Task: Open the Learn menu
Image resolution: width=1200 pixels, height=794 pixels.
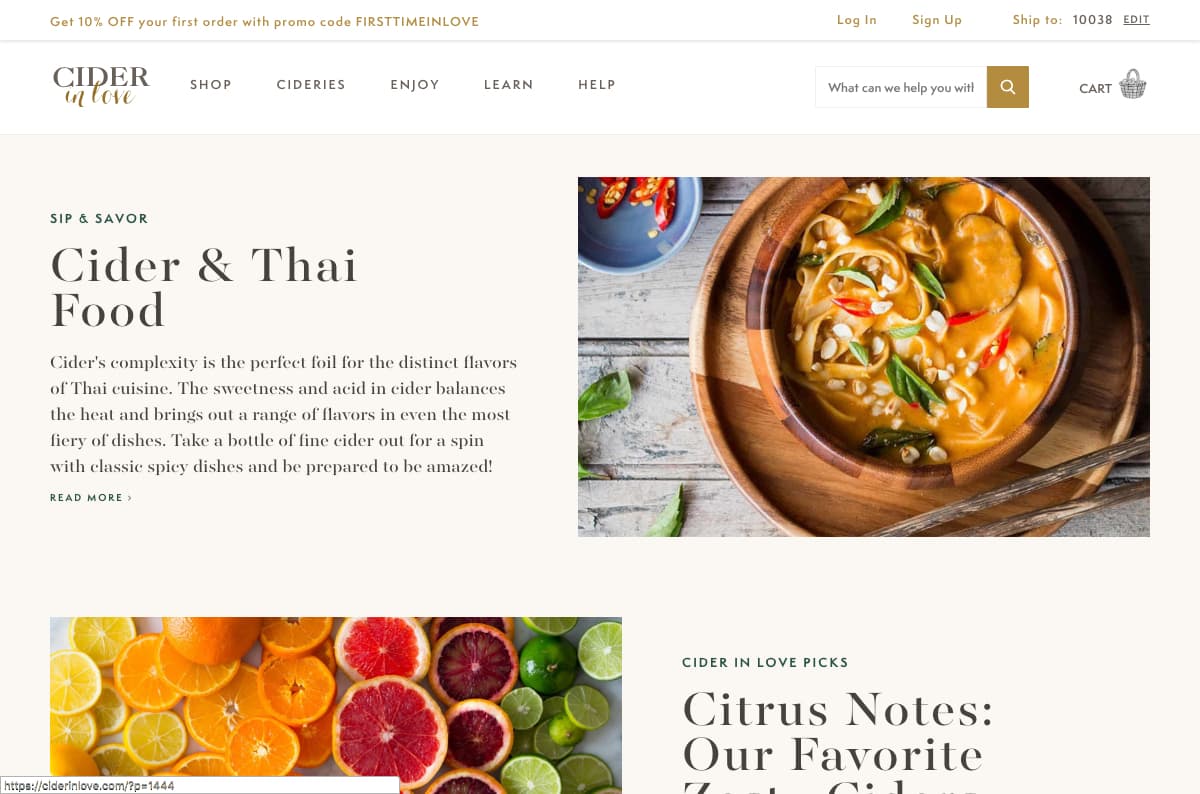Action: [509, 85]
